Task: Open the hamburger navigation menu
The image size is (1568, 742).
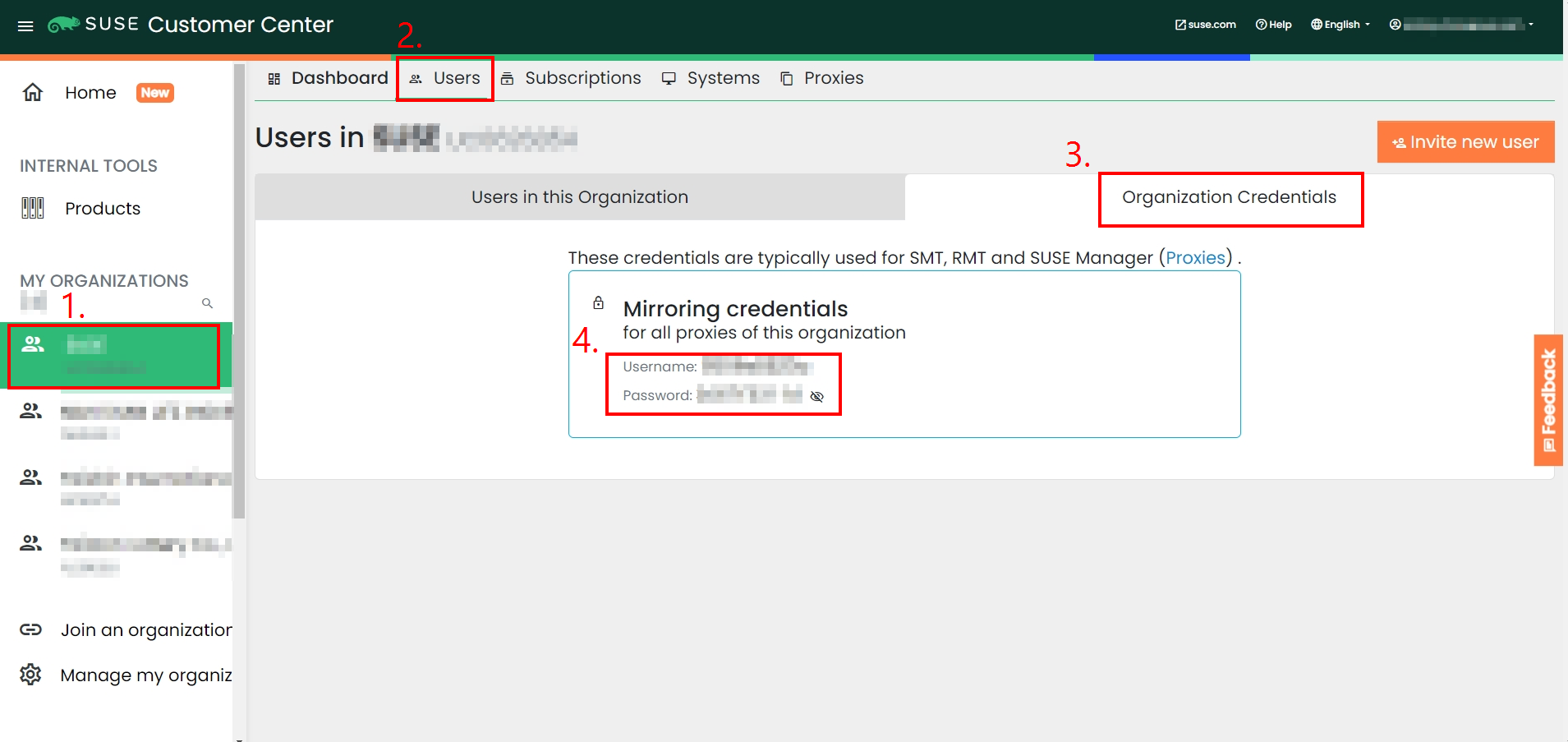Action: tap(25, 26)
